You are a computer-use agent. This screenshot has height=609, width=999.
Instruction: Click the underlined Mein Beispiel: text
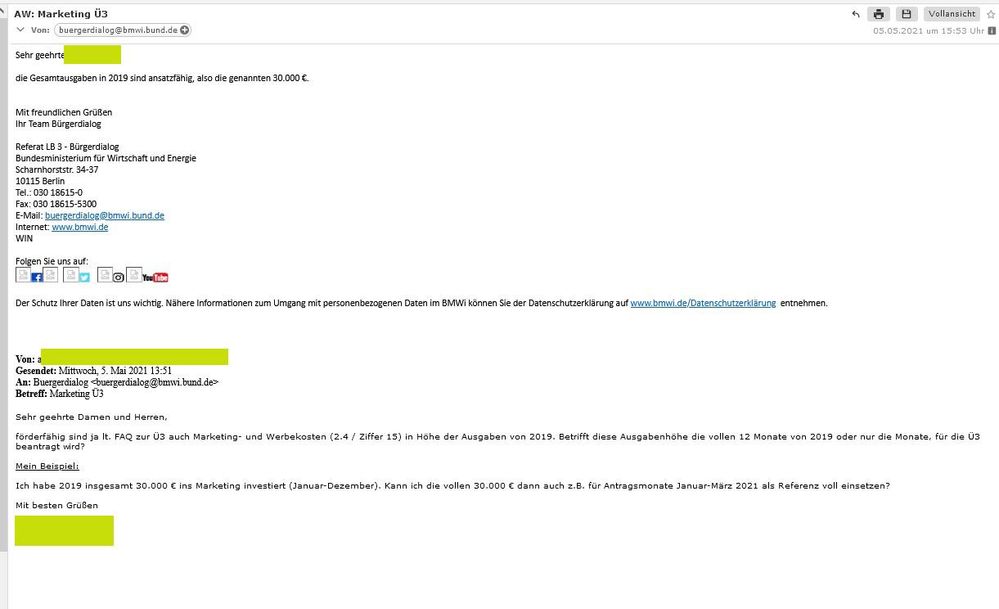pyautogui.click(x=47, y=466)
